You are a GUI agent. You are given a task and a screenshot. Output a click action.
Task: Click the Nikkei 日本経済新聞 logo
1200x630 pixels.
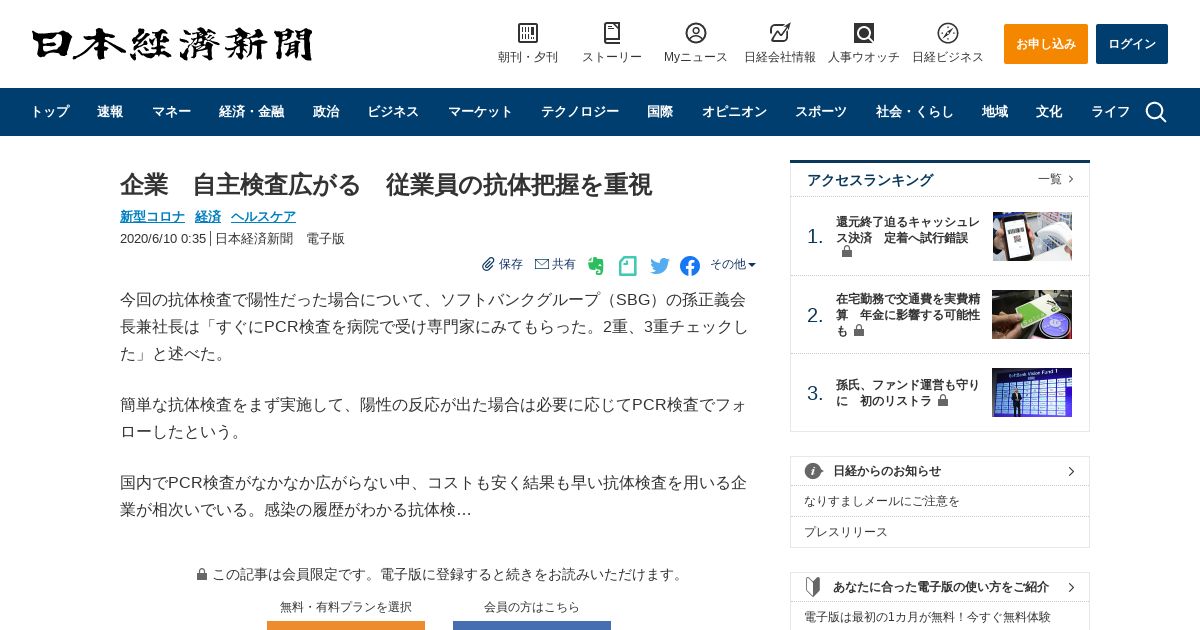click(172, 44)
